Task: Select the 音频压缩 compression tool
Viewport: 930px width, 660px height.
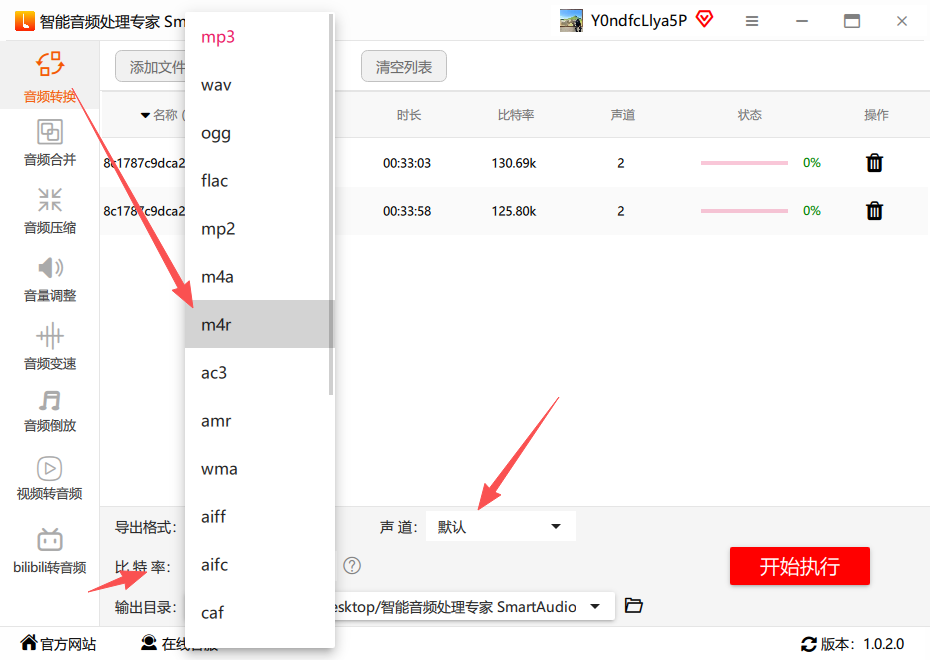Action: 50,211
